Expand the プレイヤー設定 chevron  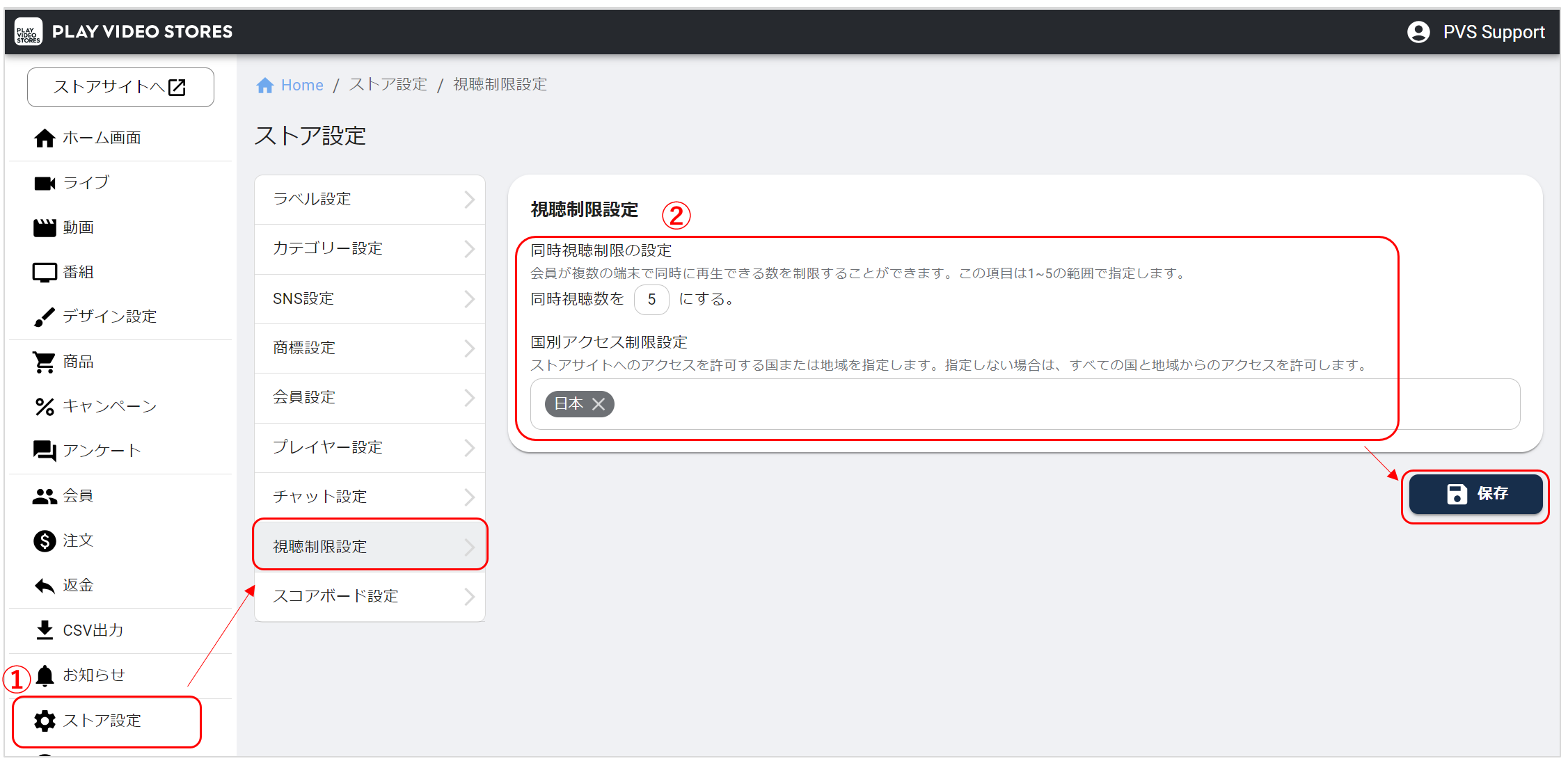[470, 447]
